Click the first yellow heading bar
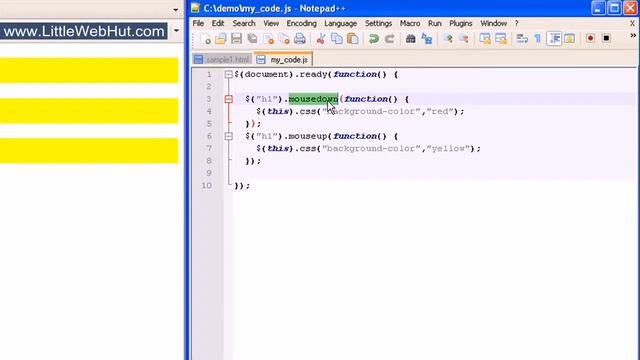Viewport: 640px width, 360px height. click(x=89, y=70)
